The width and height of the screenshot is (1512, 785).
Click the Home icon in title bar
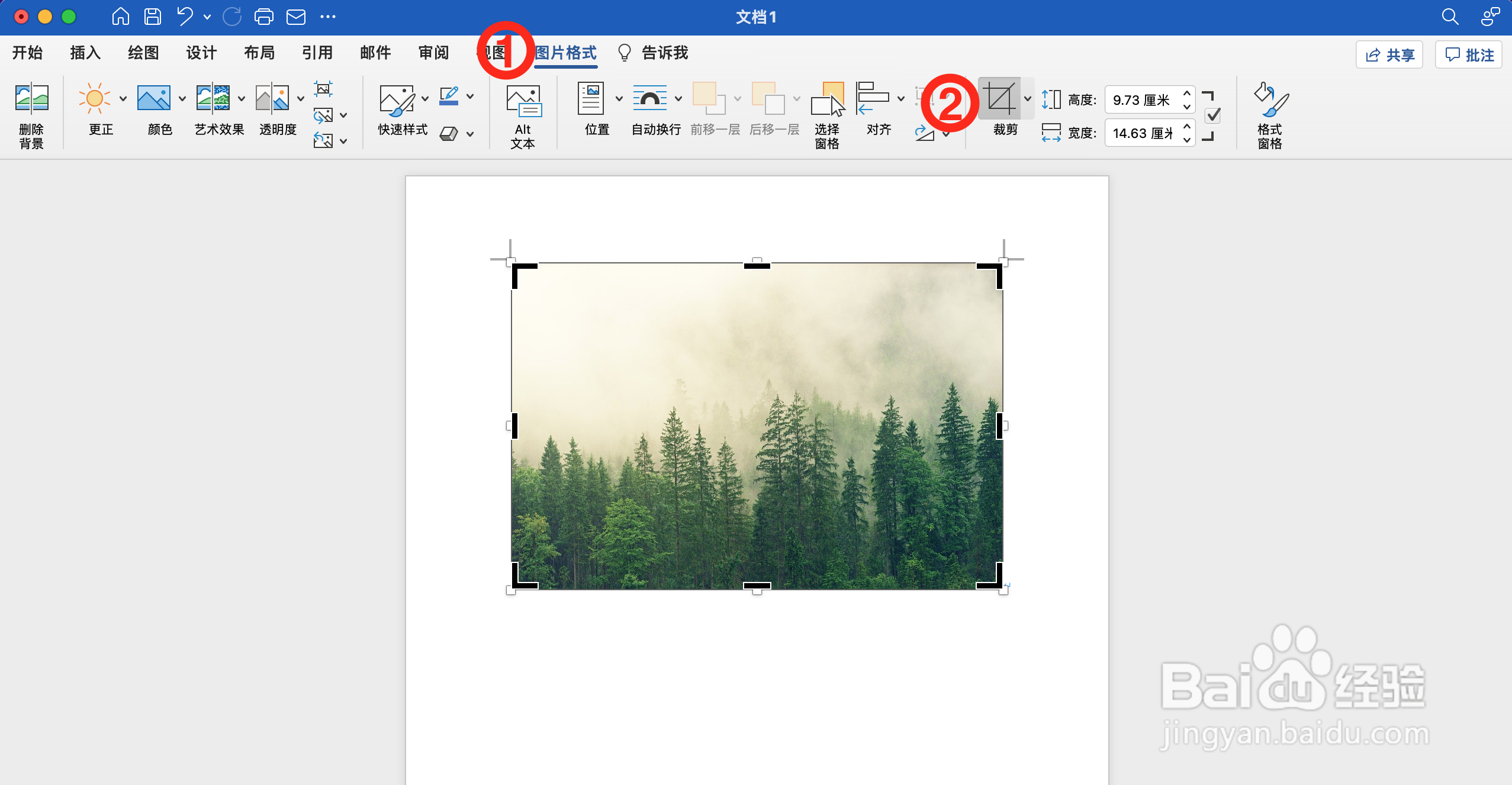[x=120, y=17]
